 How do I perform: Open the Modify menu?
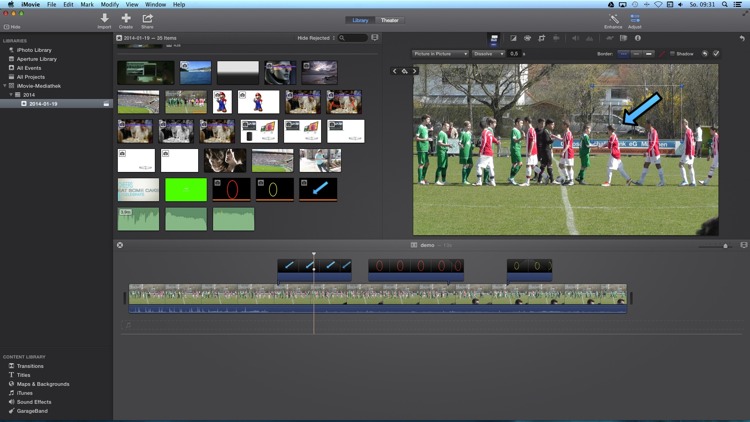tap(110, 4)
